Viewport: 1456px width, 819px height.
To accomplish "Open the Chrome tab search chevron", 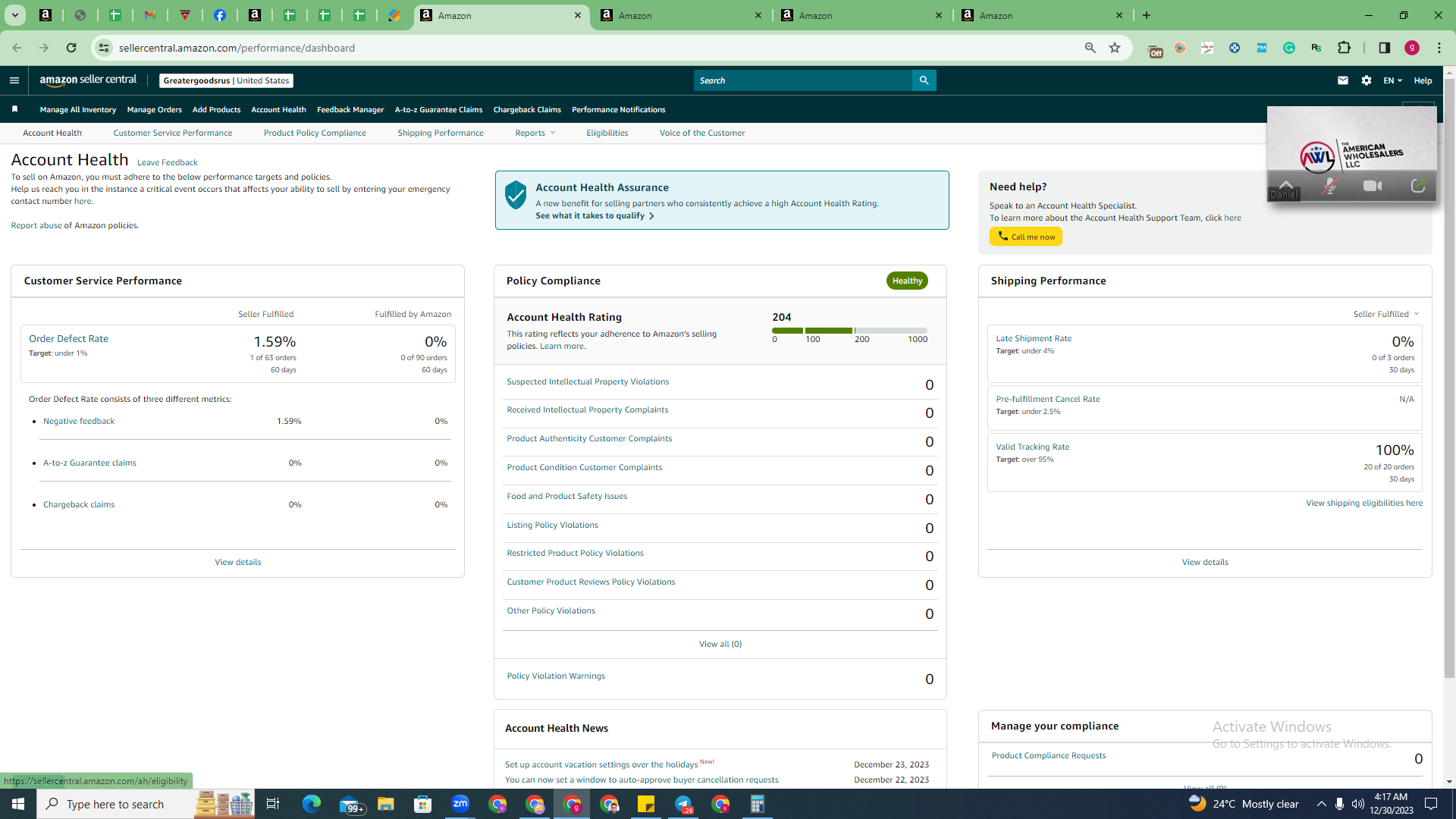I will (x=14, y=15).
